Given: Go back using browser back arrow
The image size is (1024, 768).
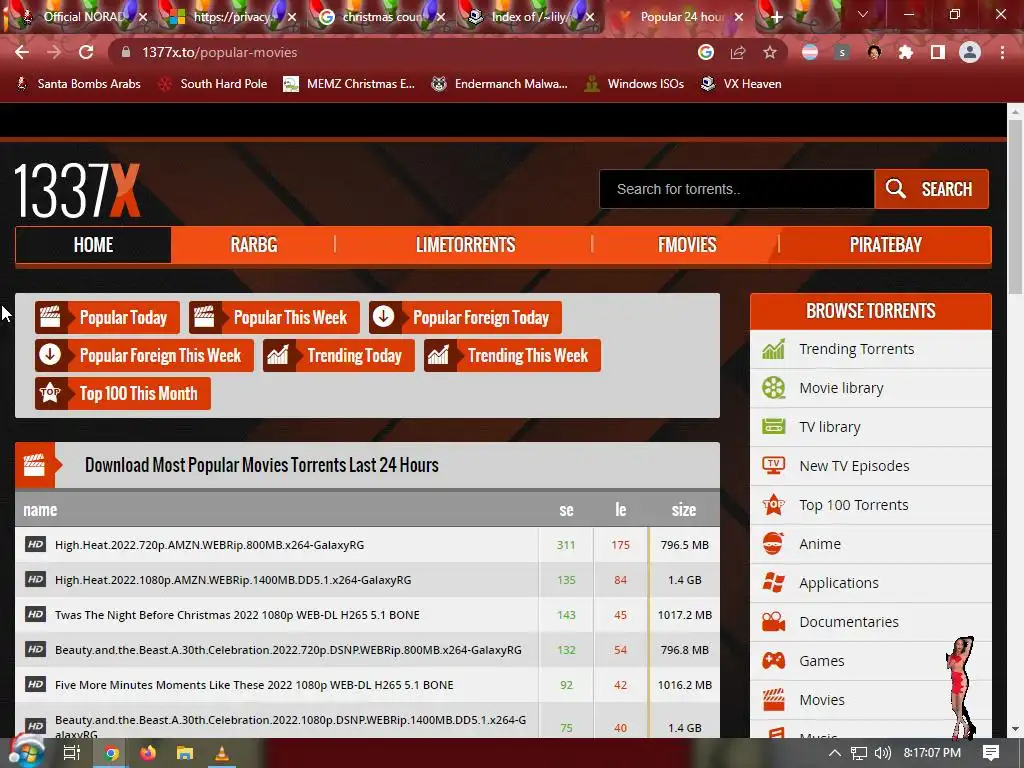Looking at the screenshot, I should [22, 52].
